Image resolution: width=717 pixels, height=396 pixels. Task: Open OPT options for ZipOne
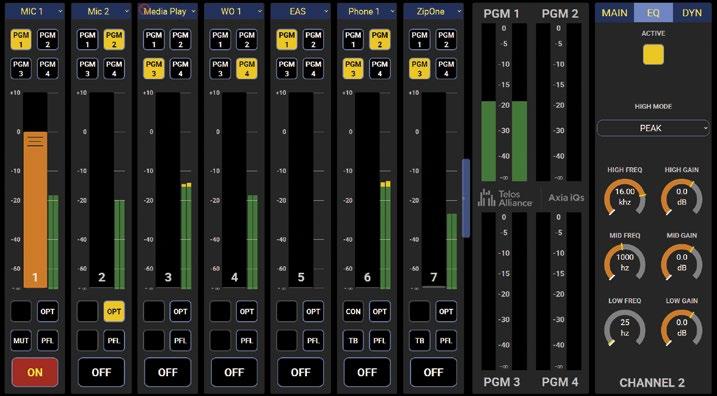446,311
